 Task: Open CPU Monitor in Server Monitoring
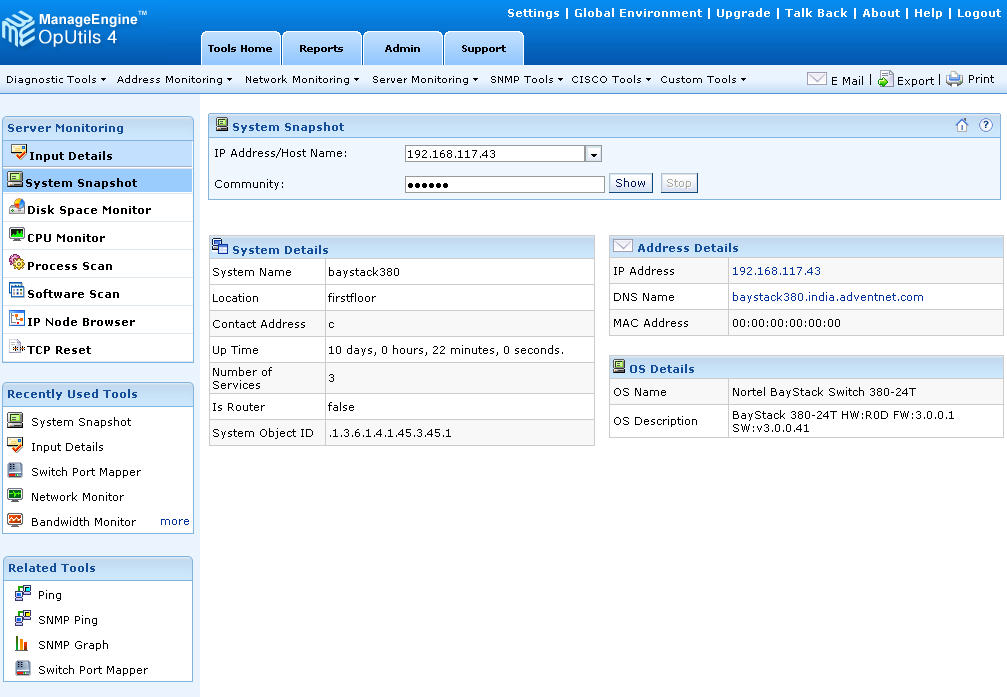[66, 238]
